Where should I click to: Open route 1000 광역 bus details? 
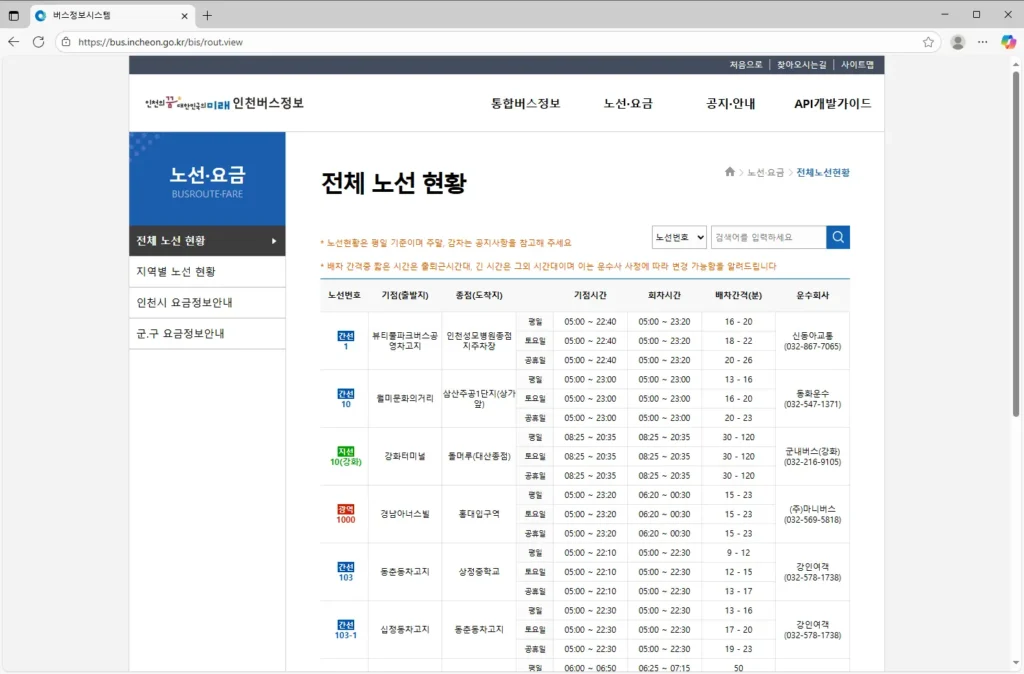[x=344, y=514]
